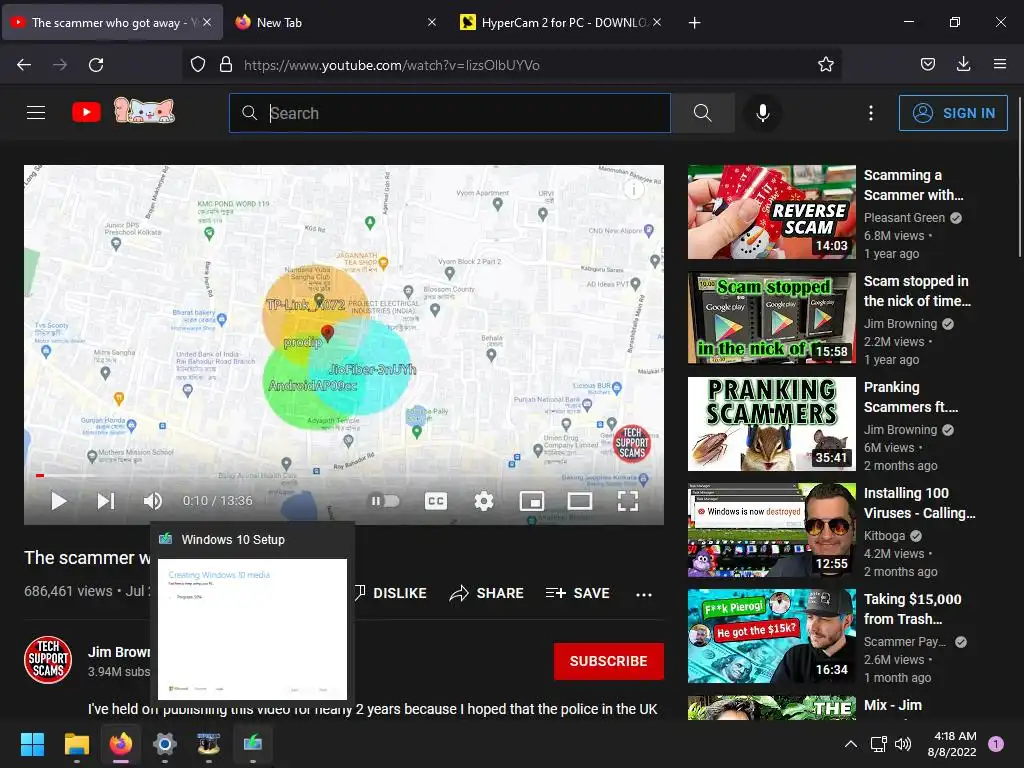The image size is (1024, 768).
Task: Switch to the HyperCam 2 for PC tab
Action: click(x=562, y=22)
